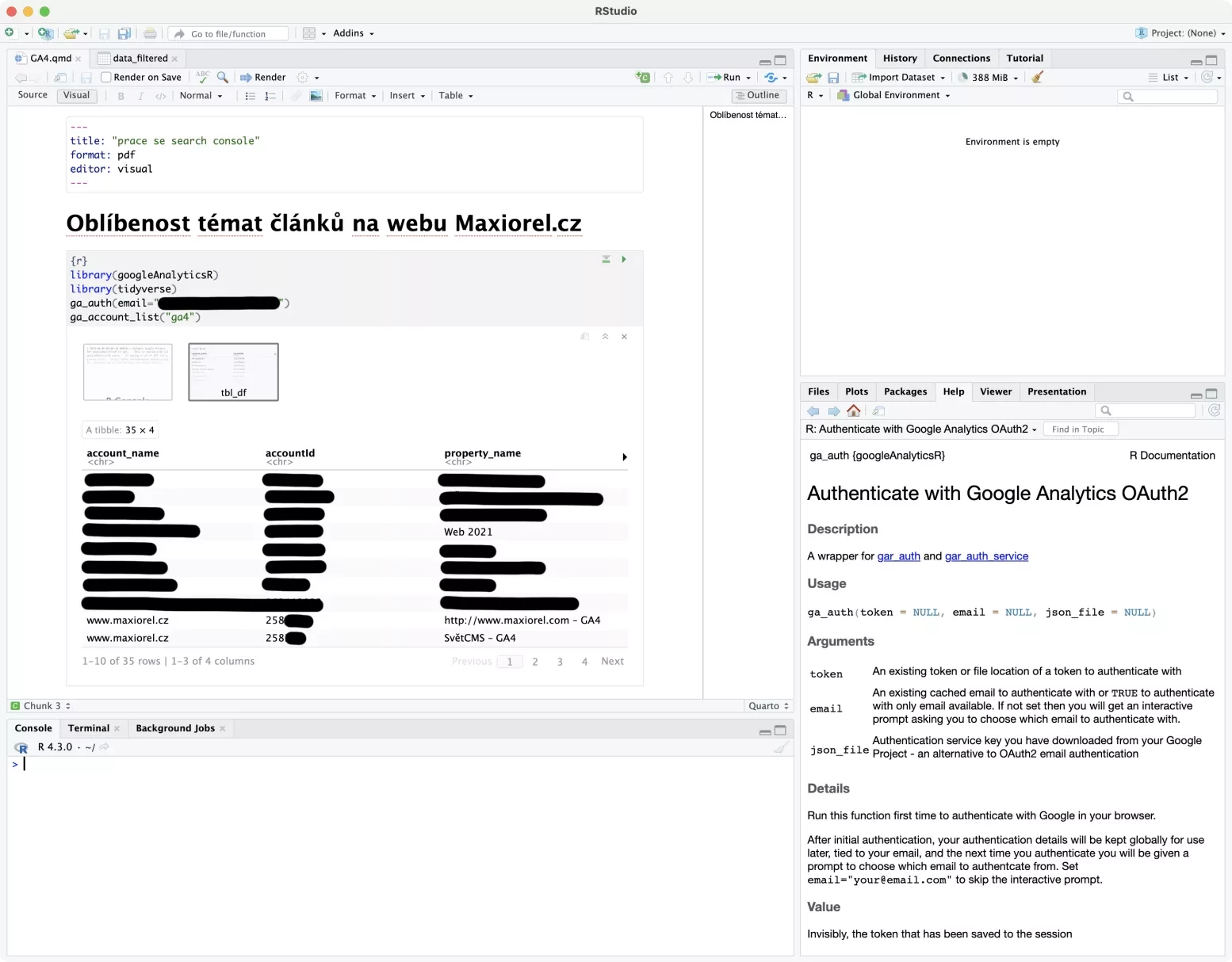Follow the gar_auth link
1232x962 pixels.
898,556
